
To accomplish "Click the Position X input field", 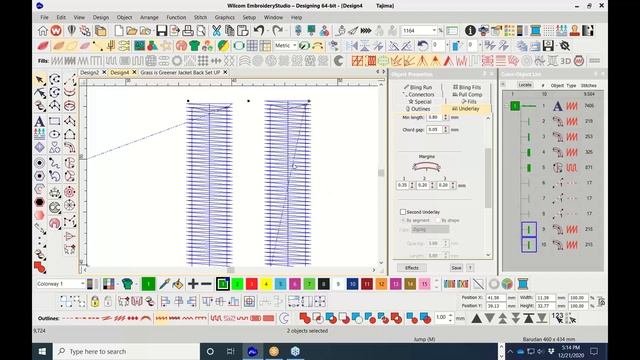I will (496, 298).
